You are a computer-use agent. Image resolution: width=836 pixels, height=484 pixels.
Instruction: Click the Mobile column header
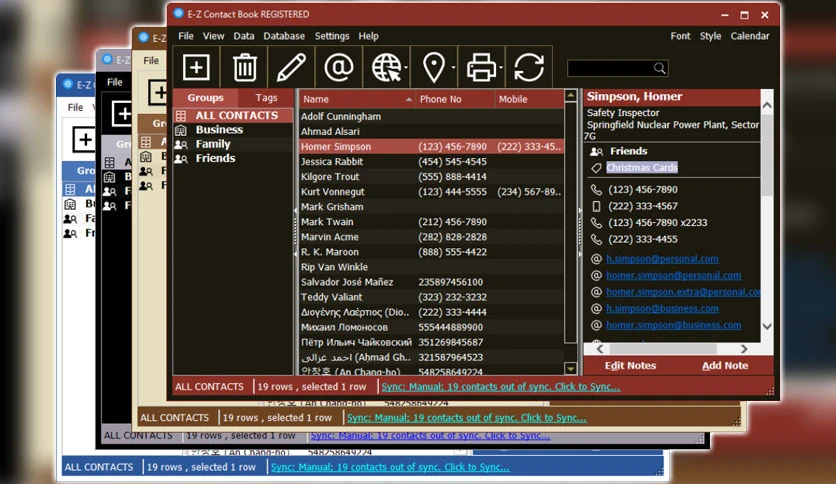tap(529, 99)
